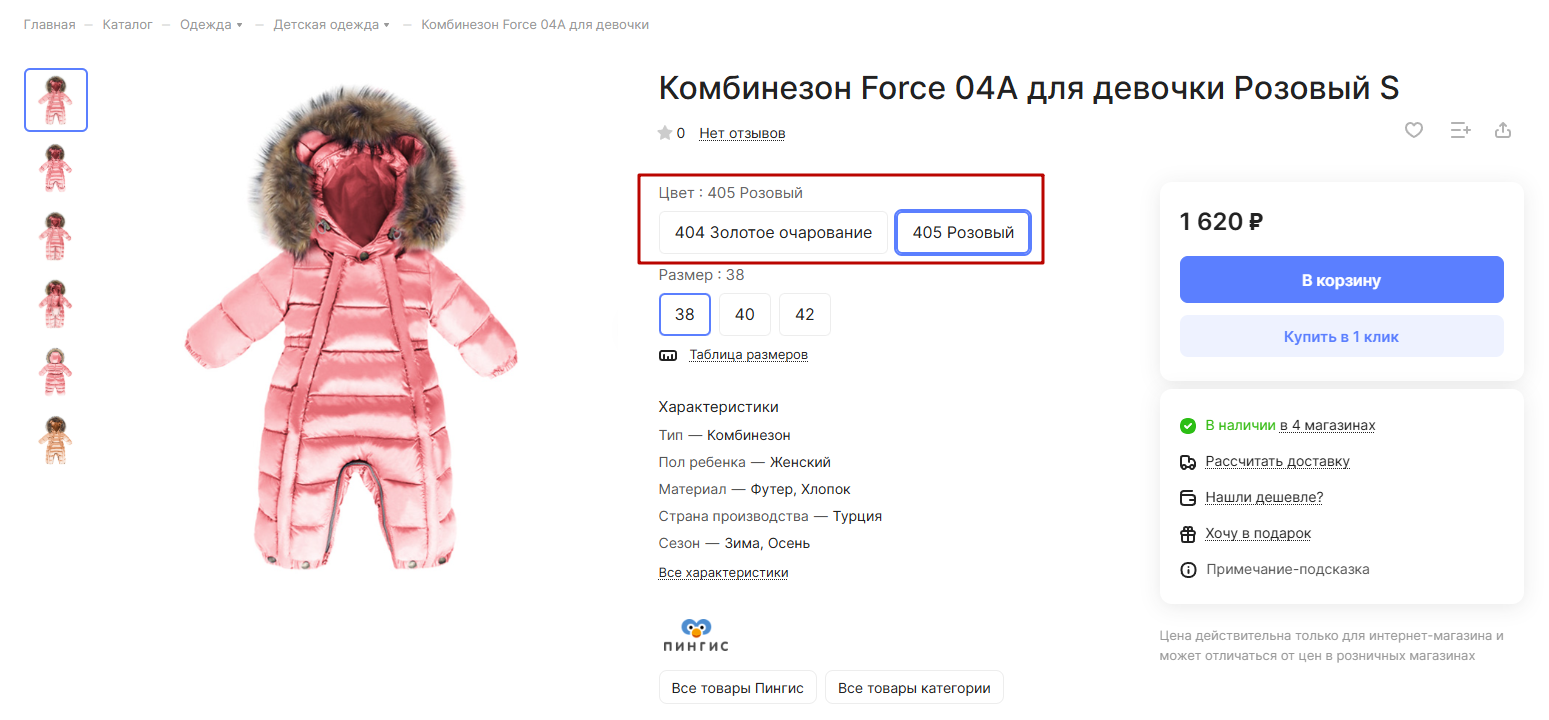Expand the Детская одежда breadcrumb dropdown
The height and width of the screenshot is (720, 1549).
387,25
